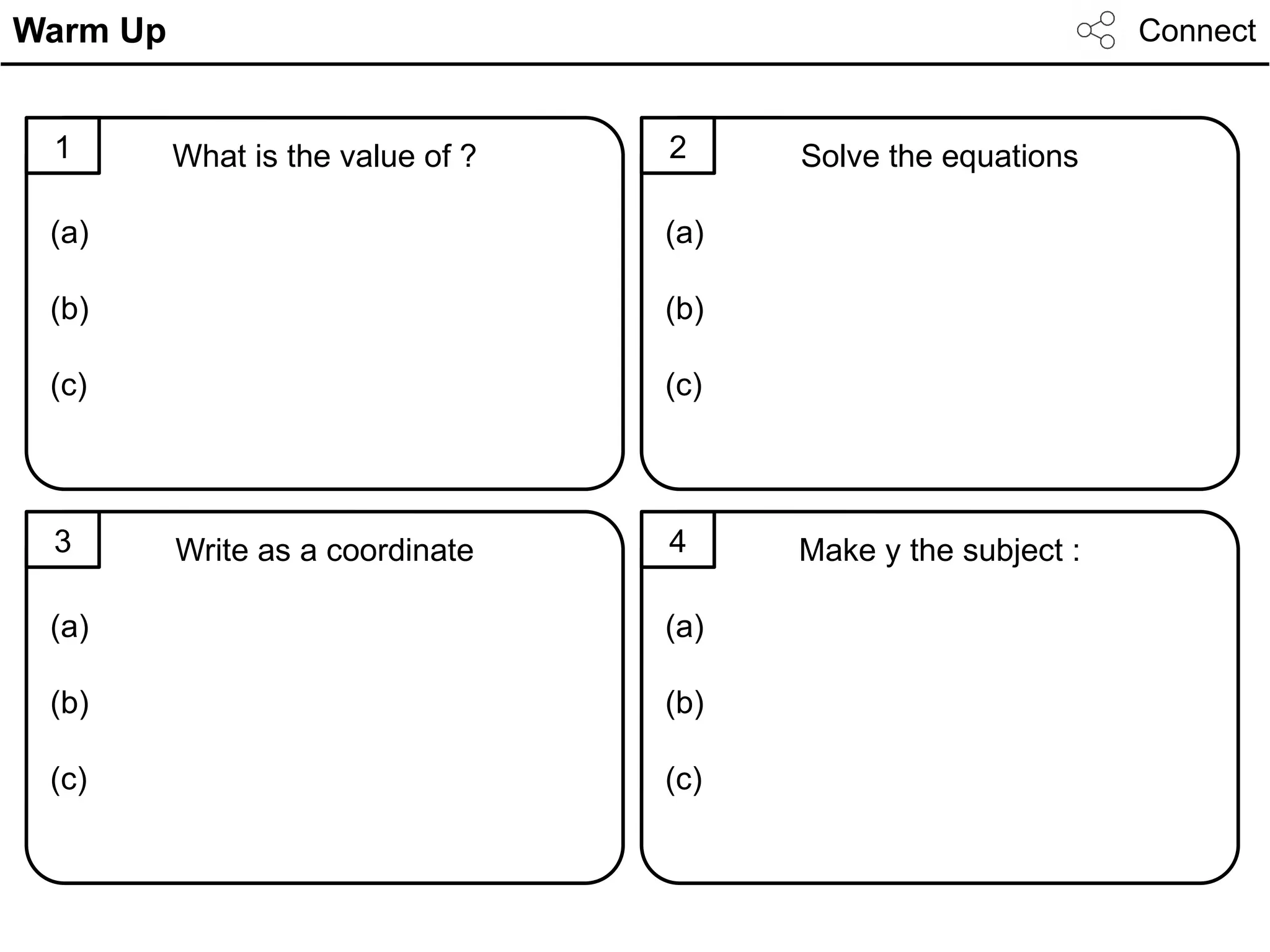Select the heading 'What is the value of ?'
This screenshot has width=1270, height=952.
[x=324, y=156]
